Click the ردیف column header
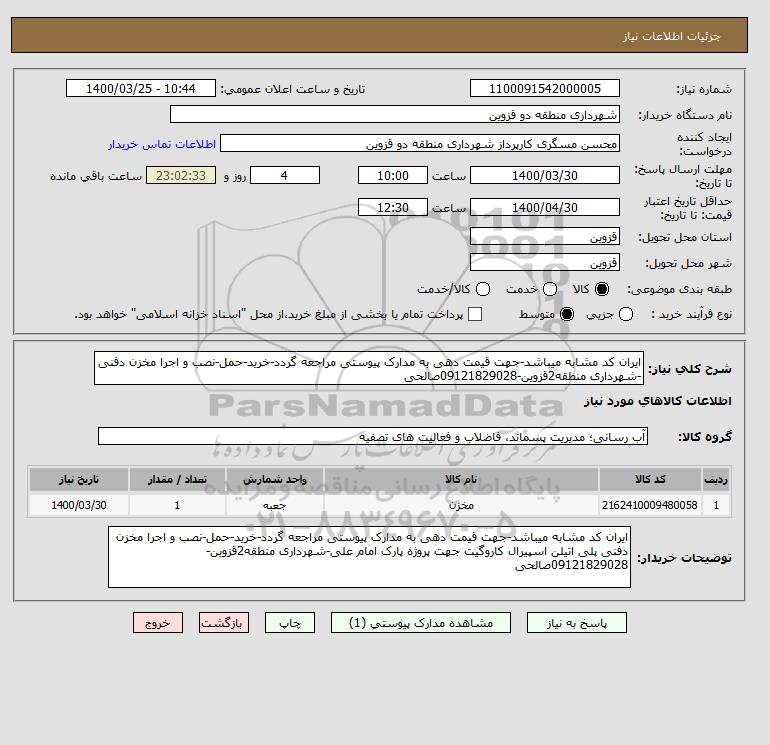Screen dimensions: 770x745 tap(716, 479)
